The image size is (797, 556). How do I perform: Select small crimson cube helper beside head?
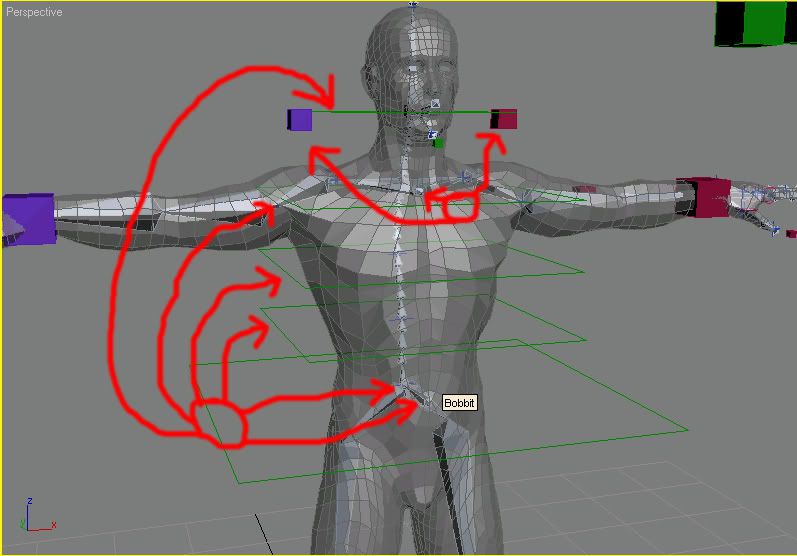point(504,120)
